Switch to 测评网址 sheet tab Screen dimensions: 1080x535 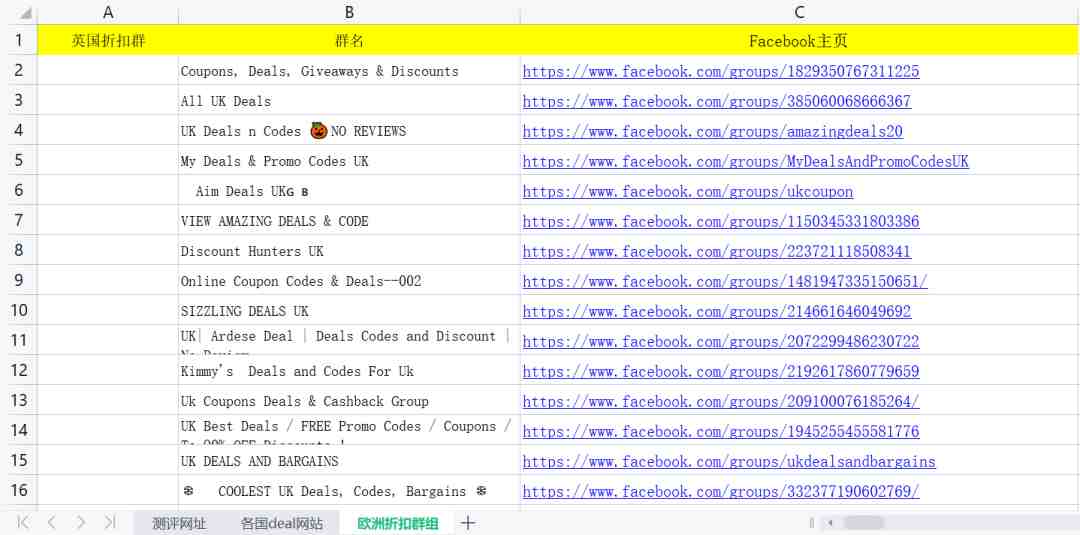[x=179, y=523]
